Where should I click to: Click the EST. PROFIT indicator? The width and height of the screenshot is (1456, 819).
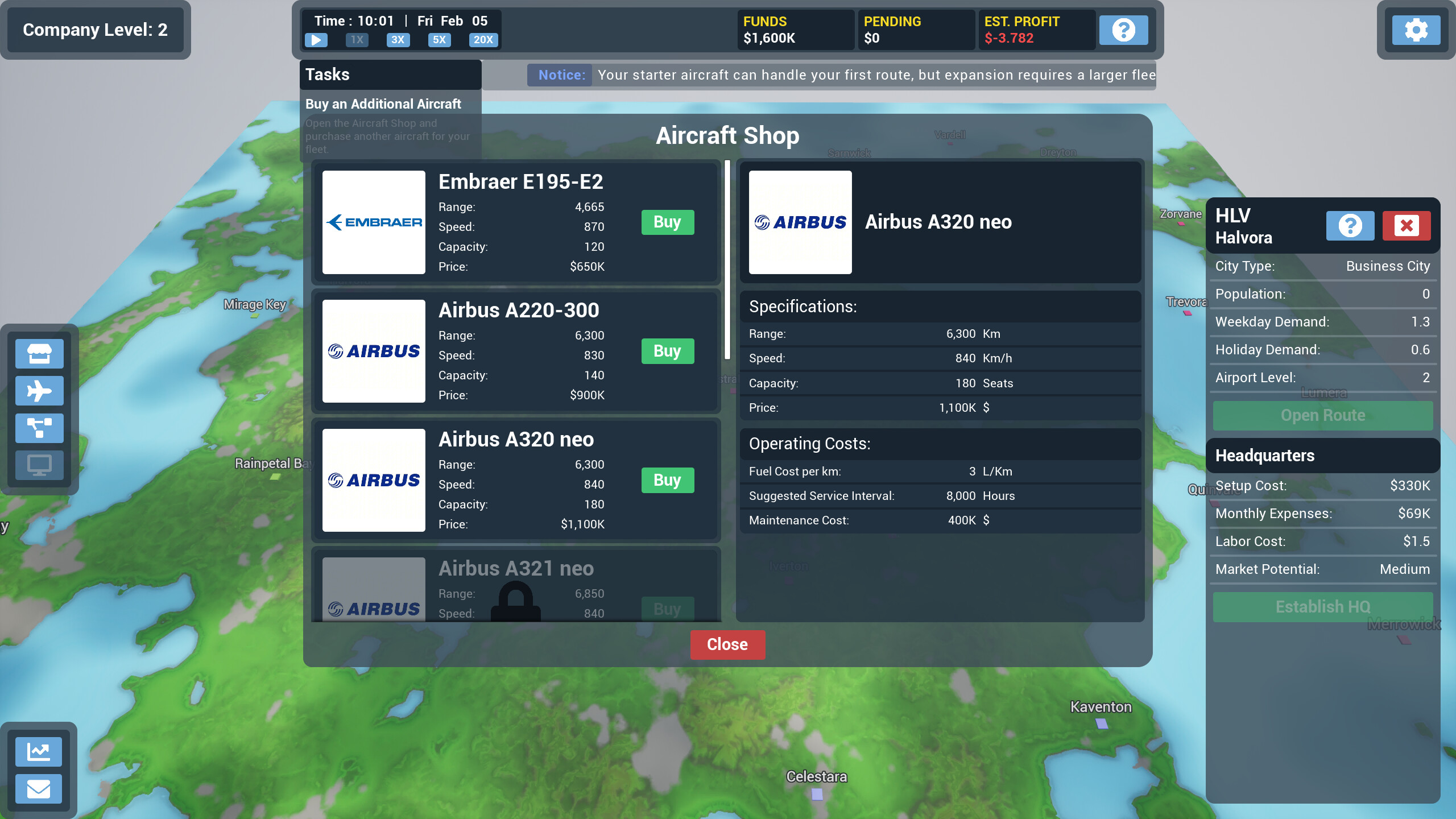(1037, 30)
